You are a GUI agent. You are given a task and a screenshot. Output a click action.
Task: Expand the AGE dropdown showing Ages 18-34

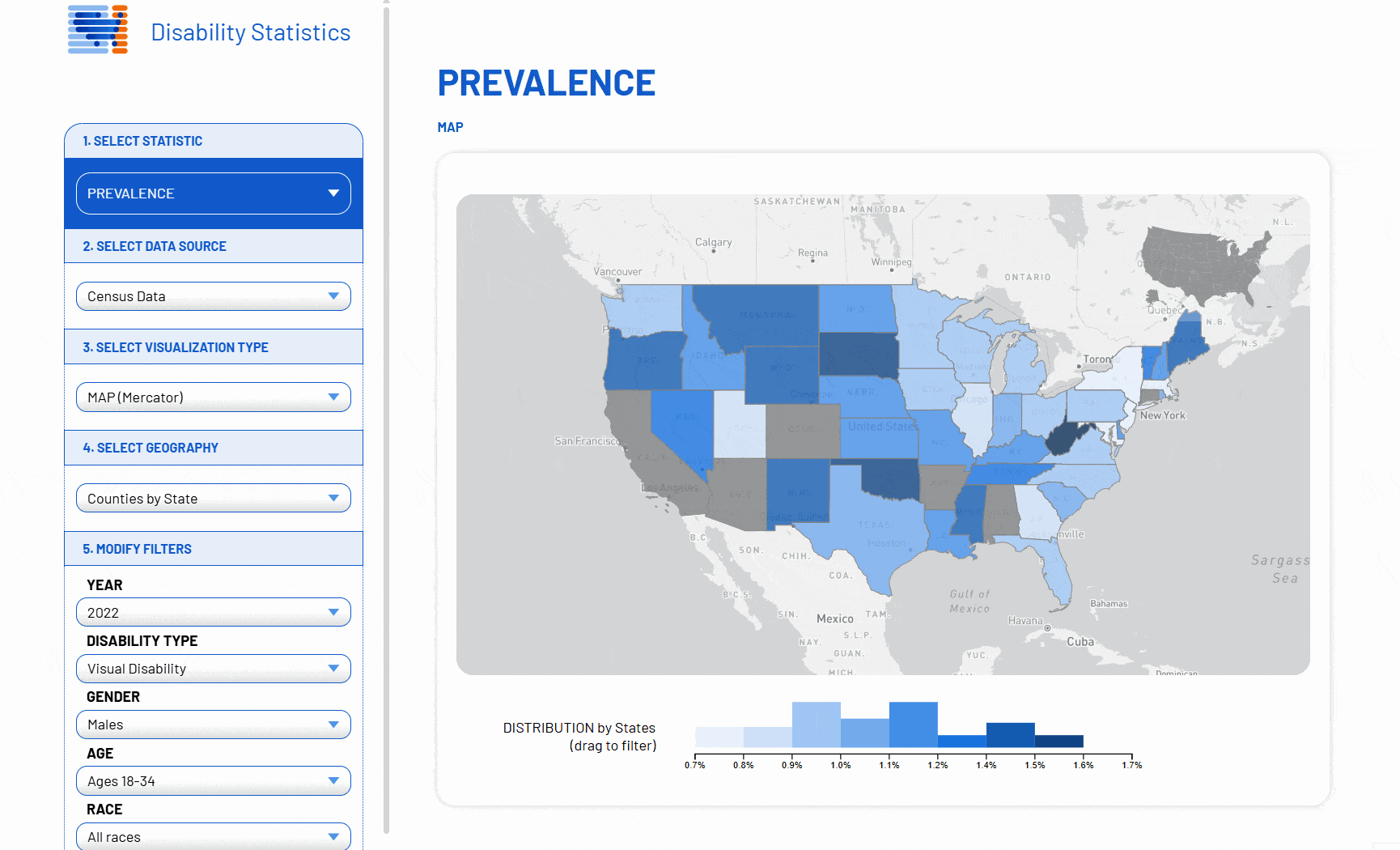[212, 780]
